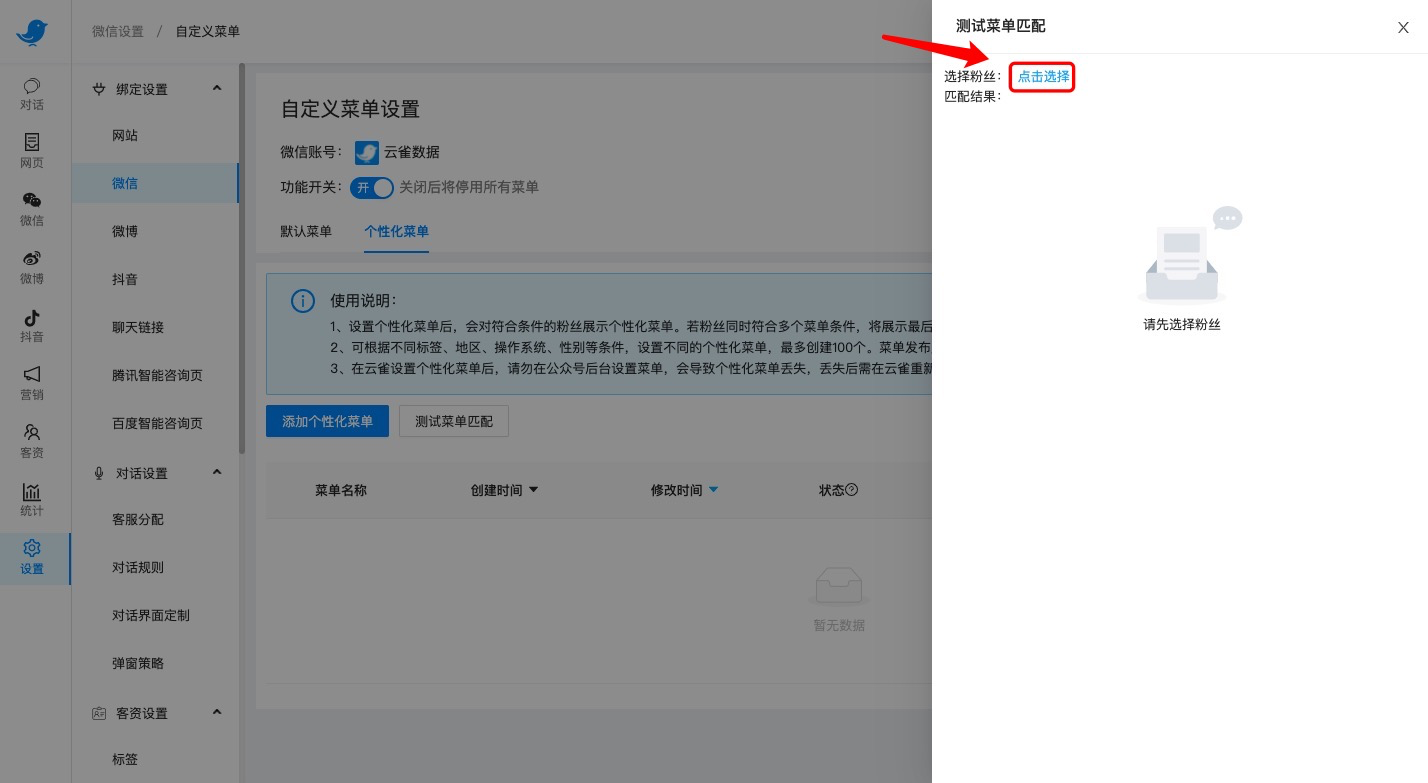Sort by 修改时间 using its arrow
The image size is (1428, 783).
[x=713, y=490]
